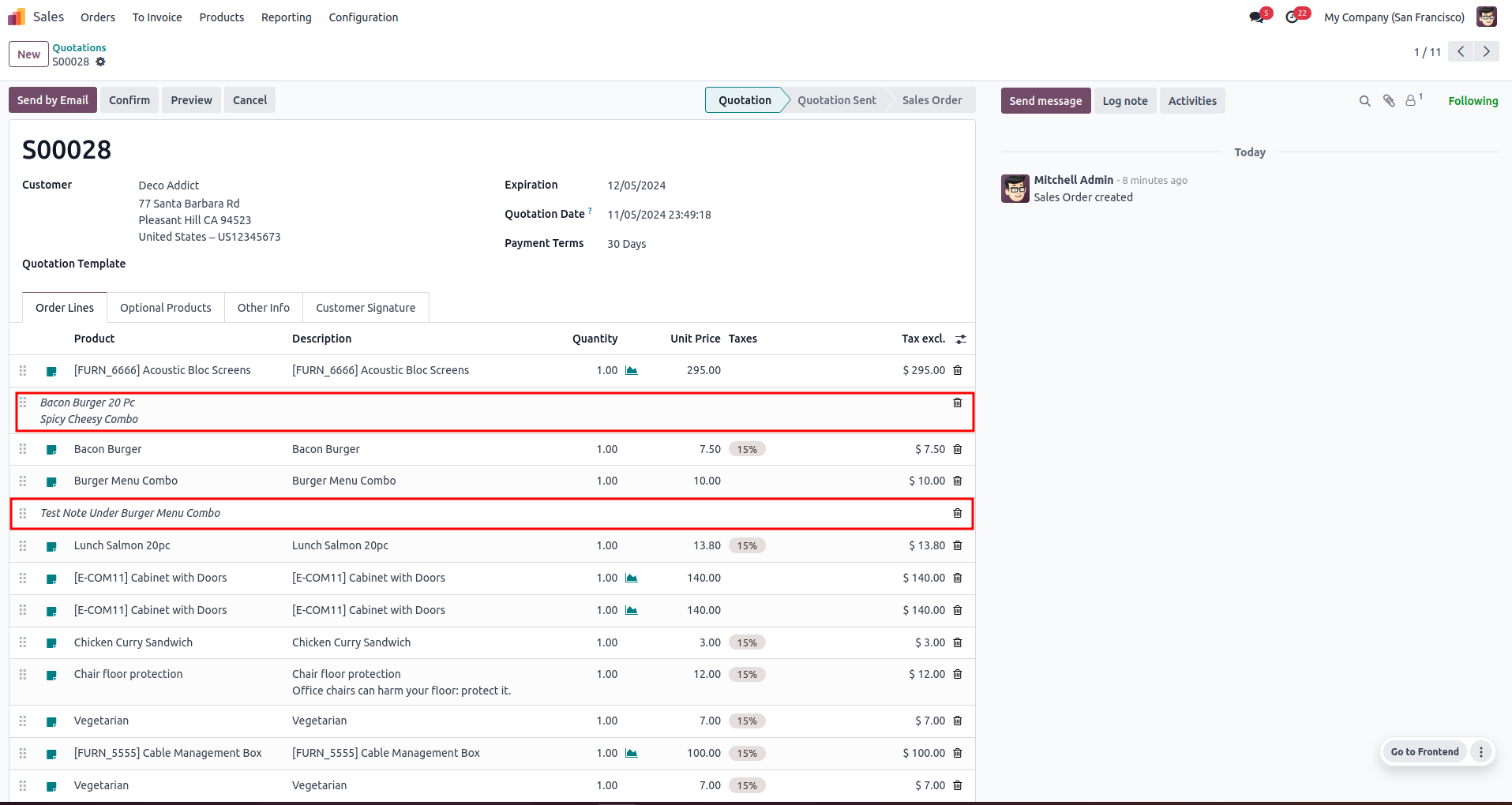Open the column settings adjust icon
This screenshot has height=805, width=1512.
[x=961, y=339]
